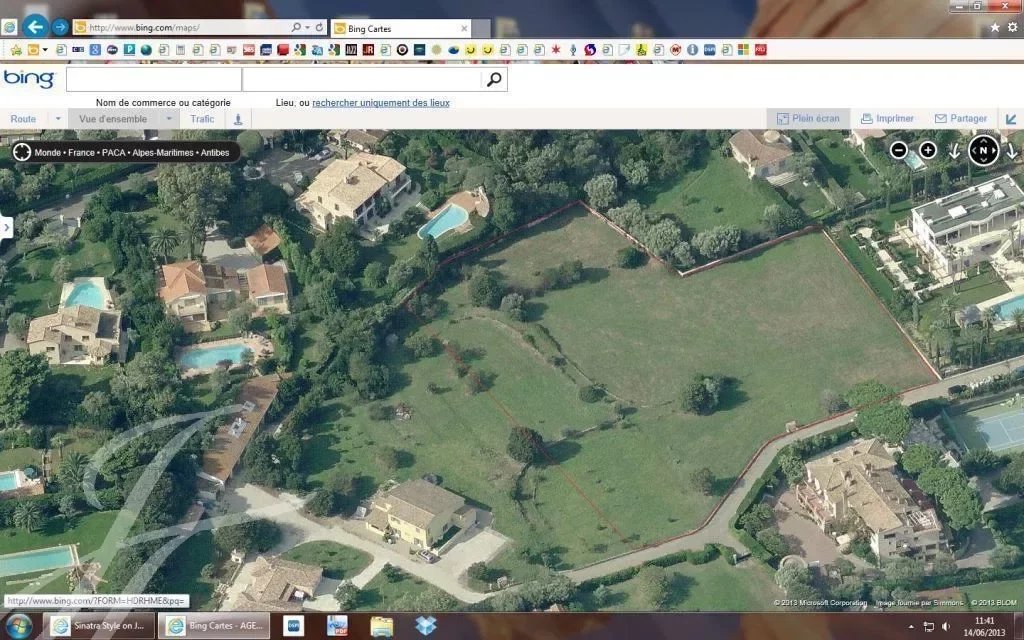Click the Imprimer print button
Screen dimensions: 1024x640
coord(886,118)
